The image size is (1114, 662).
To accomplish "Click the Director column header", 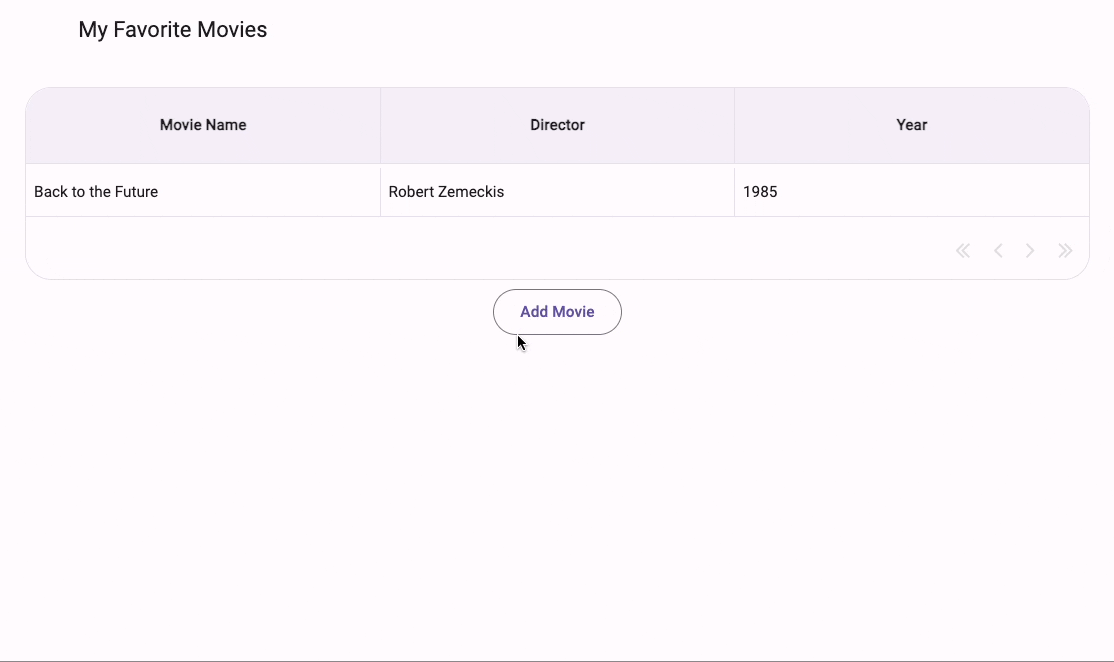I will 557,124.
